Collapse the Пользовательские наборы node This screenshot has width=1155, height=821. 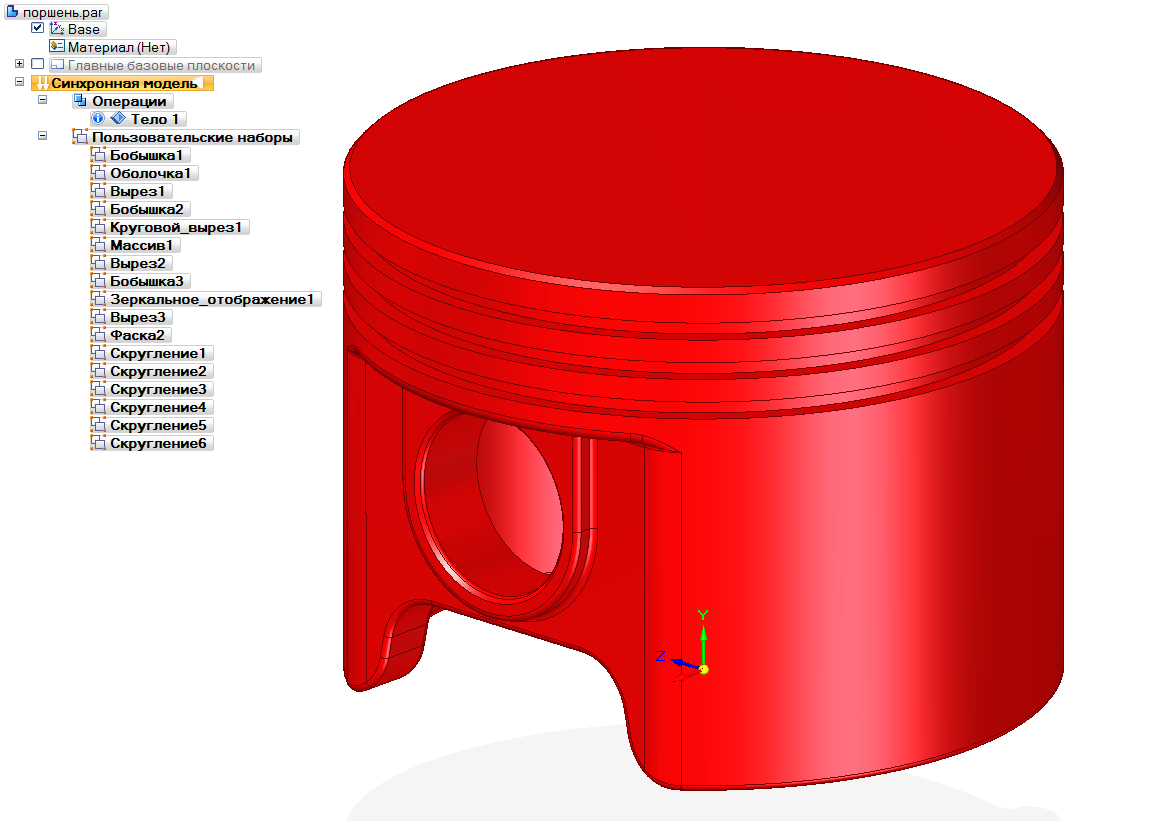43,135
